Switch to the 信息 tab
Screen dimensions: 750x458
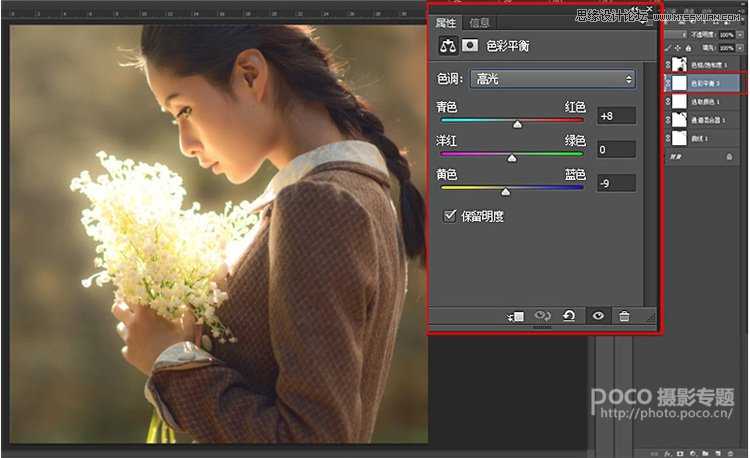[481, 22]
